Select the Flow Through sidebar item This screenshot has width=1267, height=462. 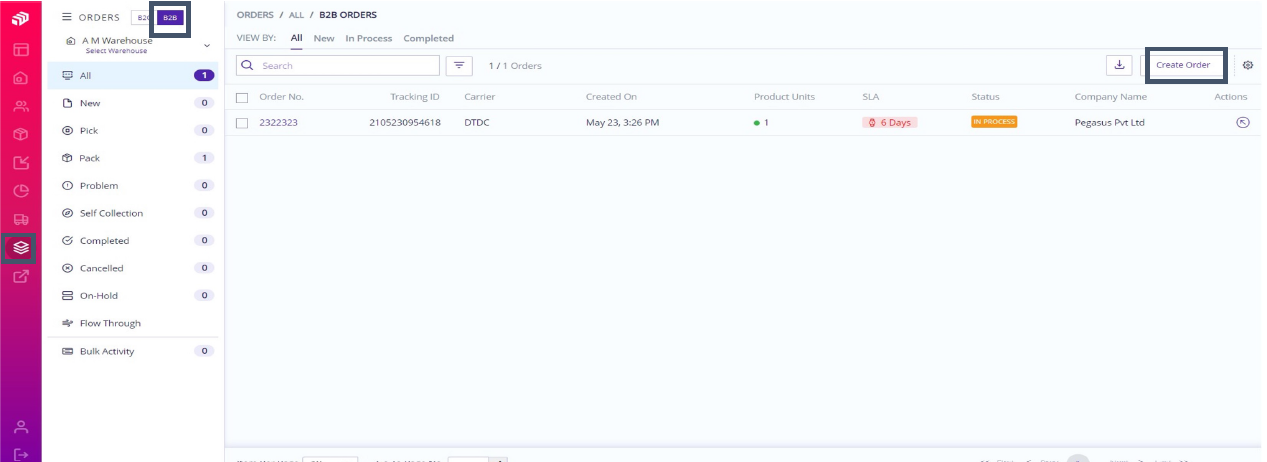tap(137, 323)
